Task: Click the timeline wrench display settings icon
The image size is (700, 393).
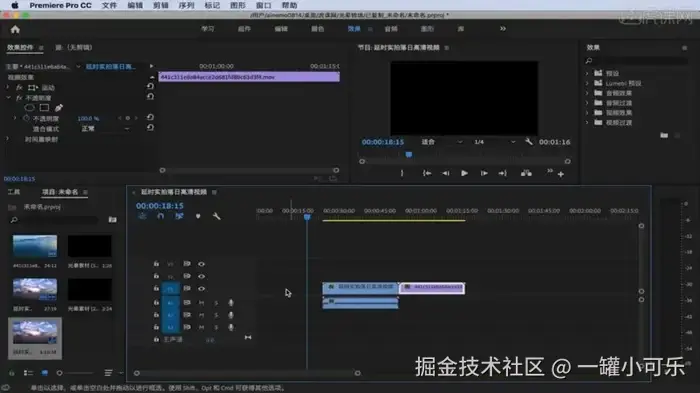Action: click(x=217, y=216)
